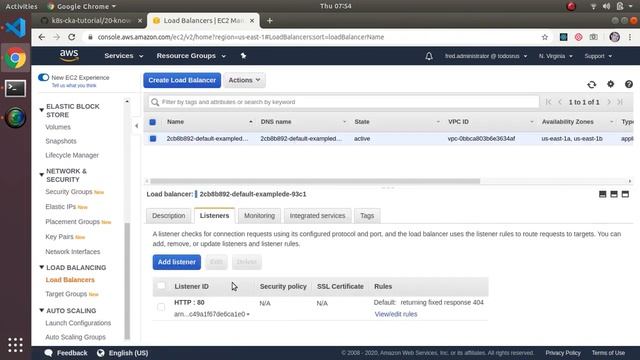Toggle the New EC2 Experience switch
The height and width of the screenshot is (360, 640).
43,78
